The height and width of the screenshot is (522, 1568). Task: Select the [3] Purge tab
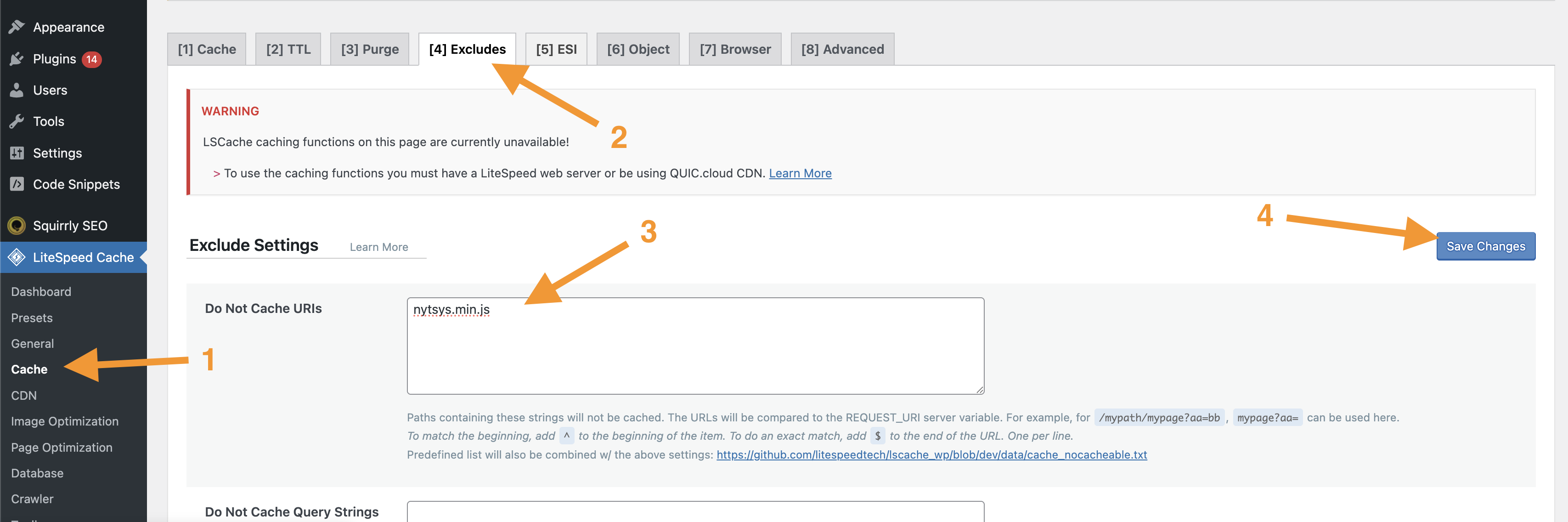[x=369, y=49]
